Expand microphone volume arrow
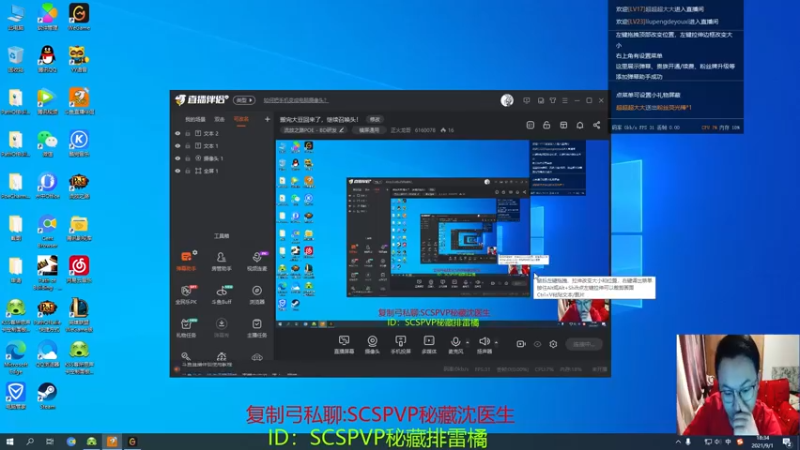Screen dimensions: 800x450 tap(467, 343)
